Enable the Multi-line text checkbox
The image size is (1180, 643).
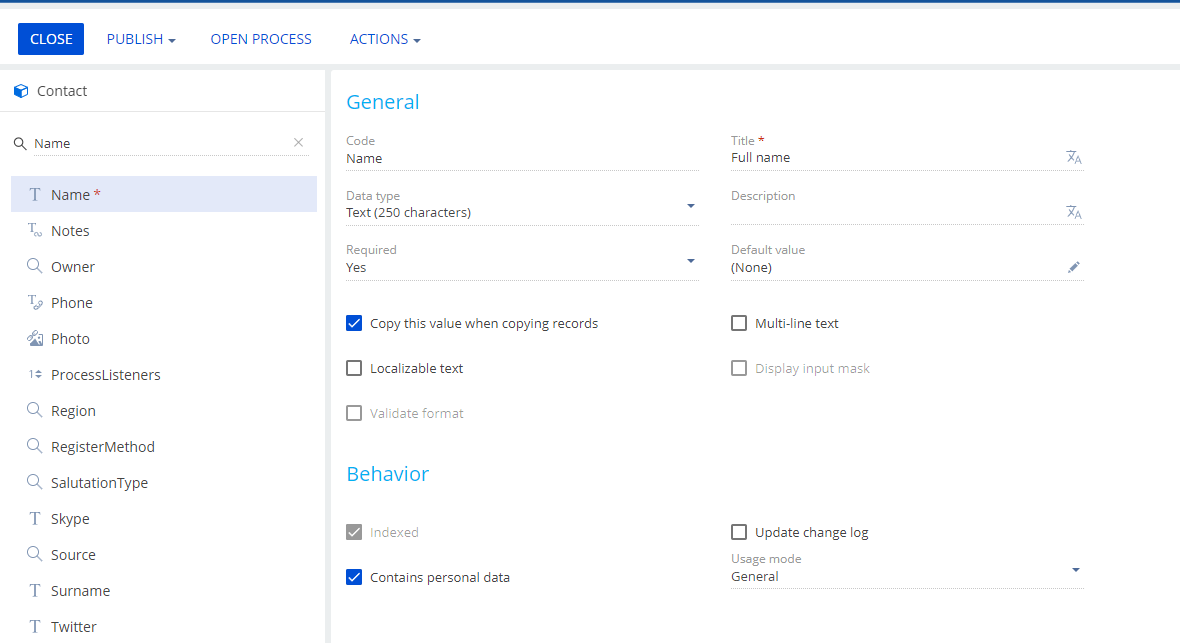point(739,323)
